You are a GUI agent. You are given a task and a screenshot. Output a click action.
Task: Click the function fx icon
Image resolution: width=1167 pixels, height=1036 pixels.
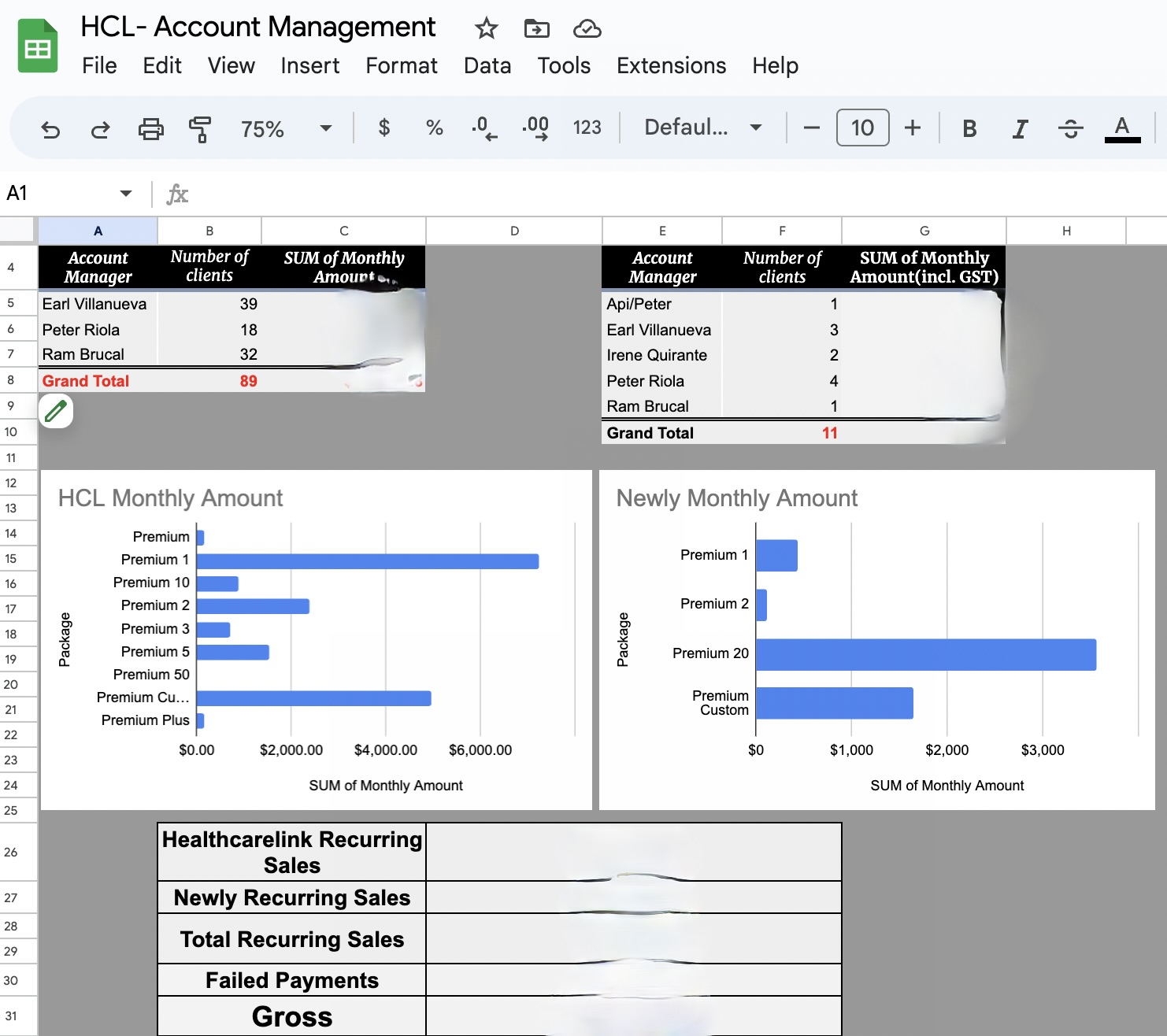[177, 194]
